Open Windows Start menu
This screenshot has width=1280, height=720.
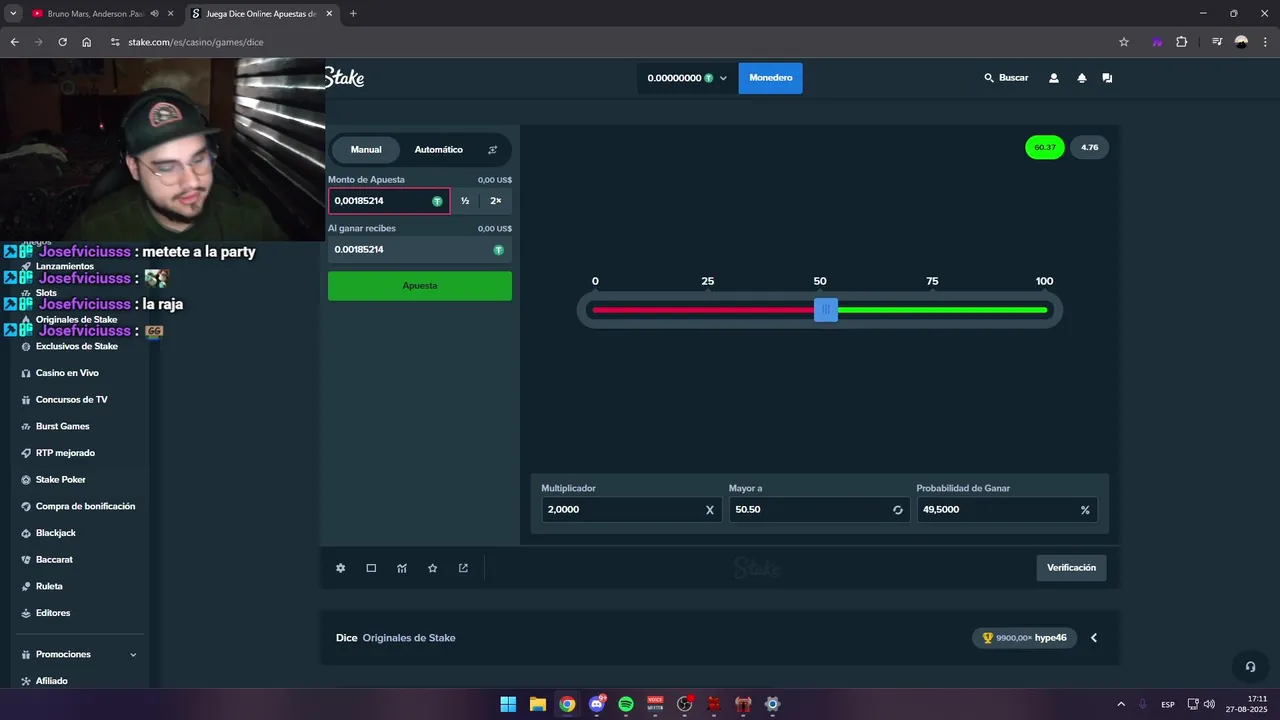508,704
